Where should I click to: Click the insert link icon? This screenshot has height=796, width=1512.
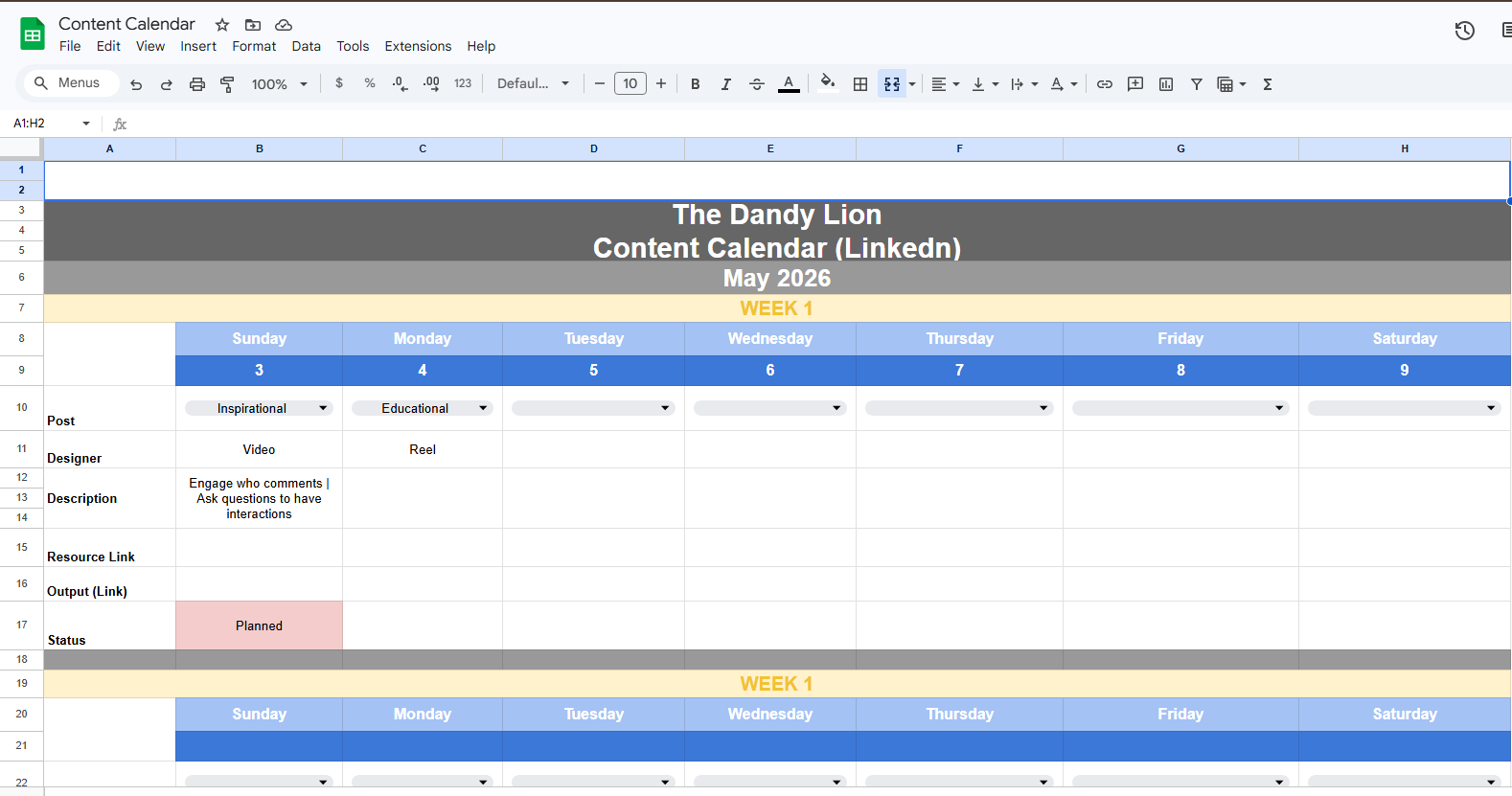(x=1105, y=84)
